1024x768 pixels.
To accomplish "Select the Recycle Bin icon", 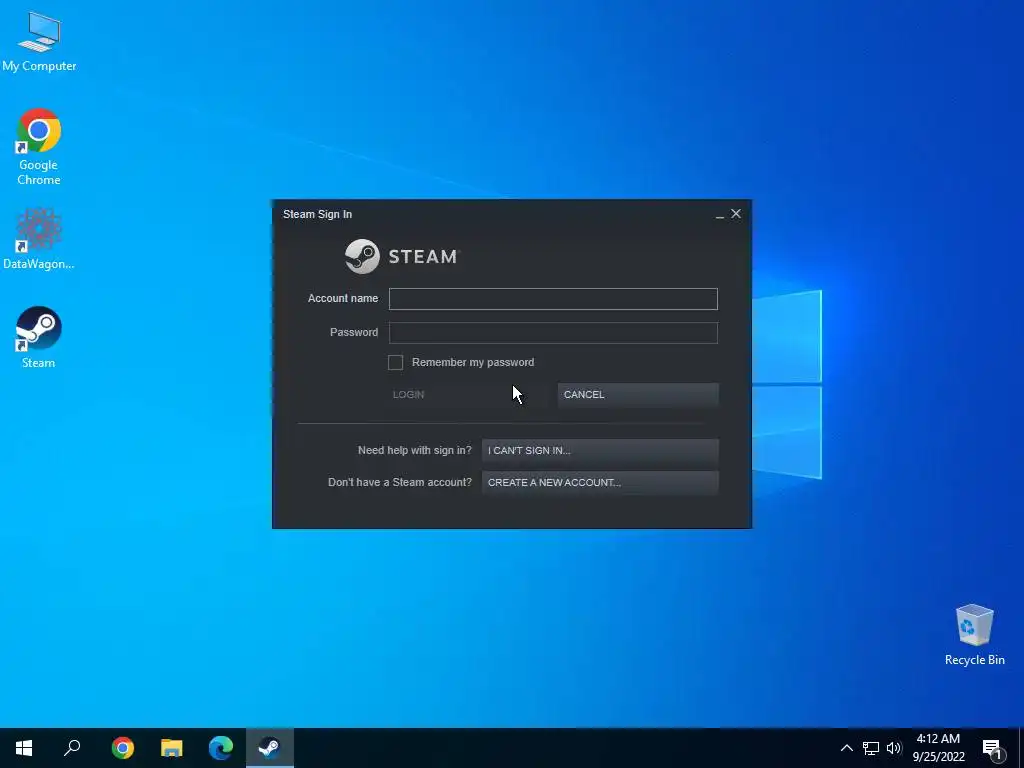I will point(974,635).
